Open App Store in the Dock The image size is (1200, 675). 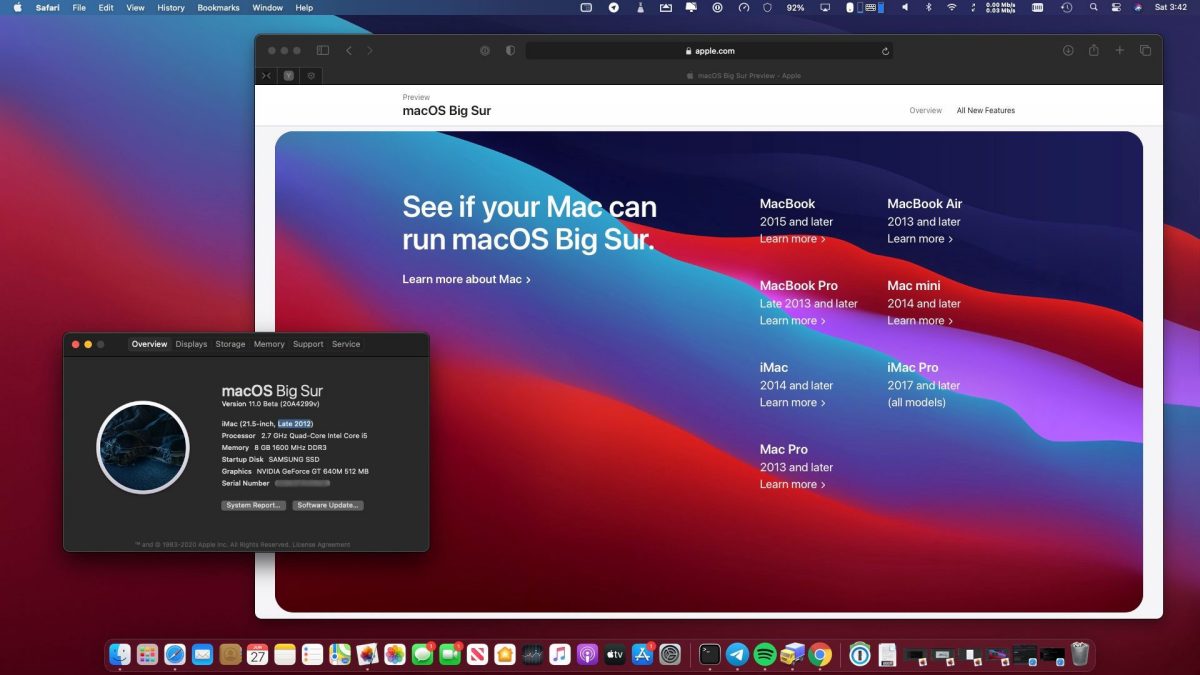pos(642,654)
